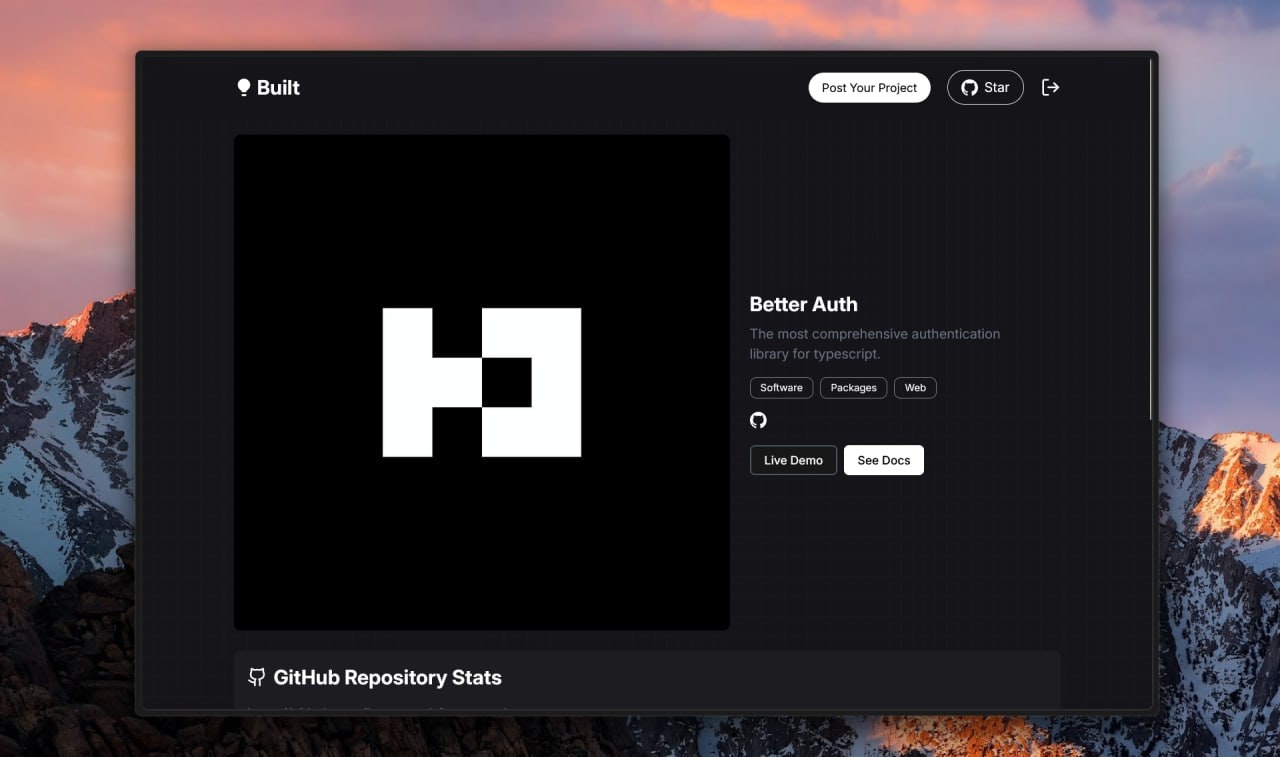Open the Better Auth logo thumbnail

(x=482, y=382)
